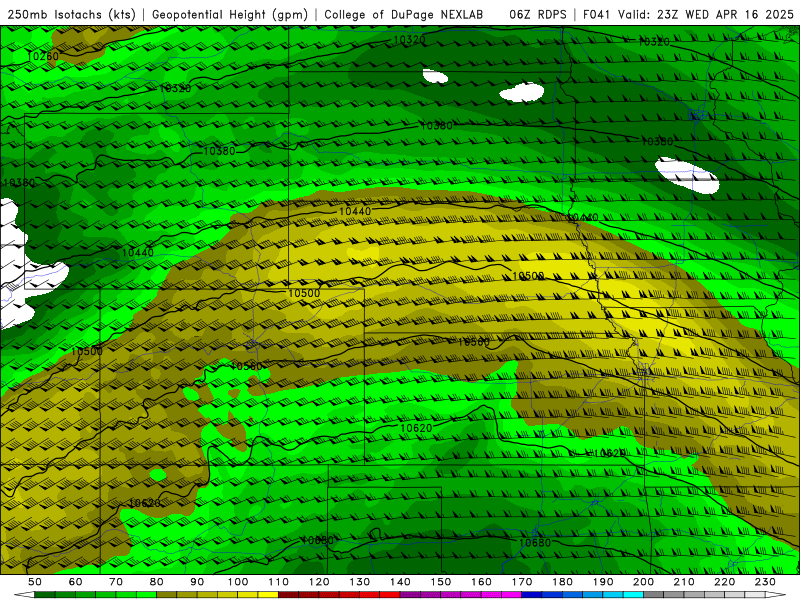This screenshot has height=600, width=800.
Task: Select the 140 label on the color bar
Action: (x=400, y=582)
